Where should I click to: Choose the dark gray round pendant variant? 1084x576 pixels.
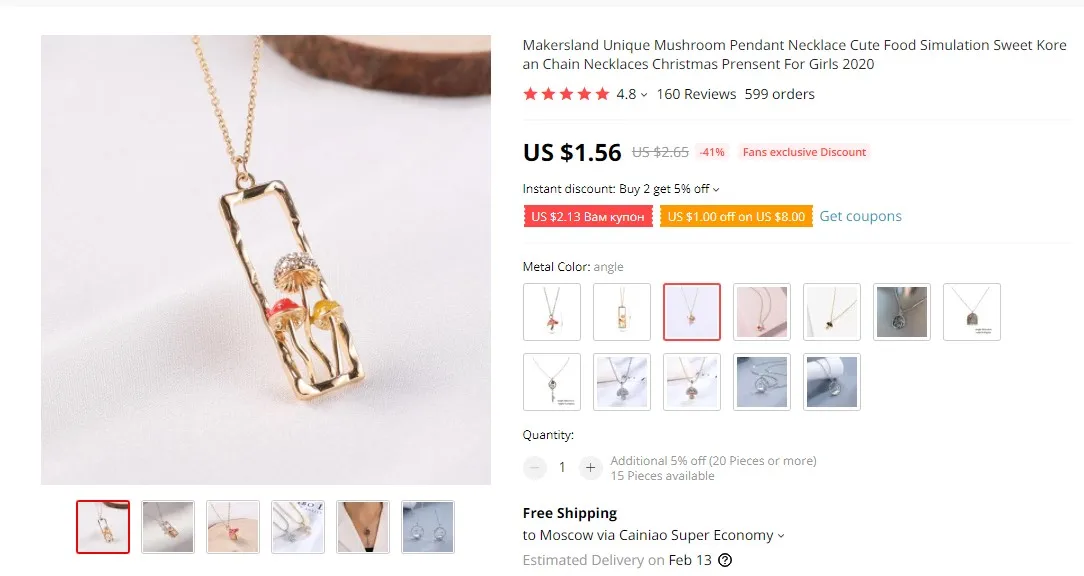point(901,312)
